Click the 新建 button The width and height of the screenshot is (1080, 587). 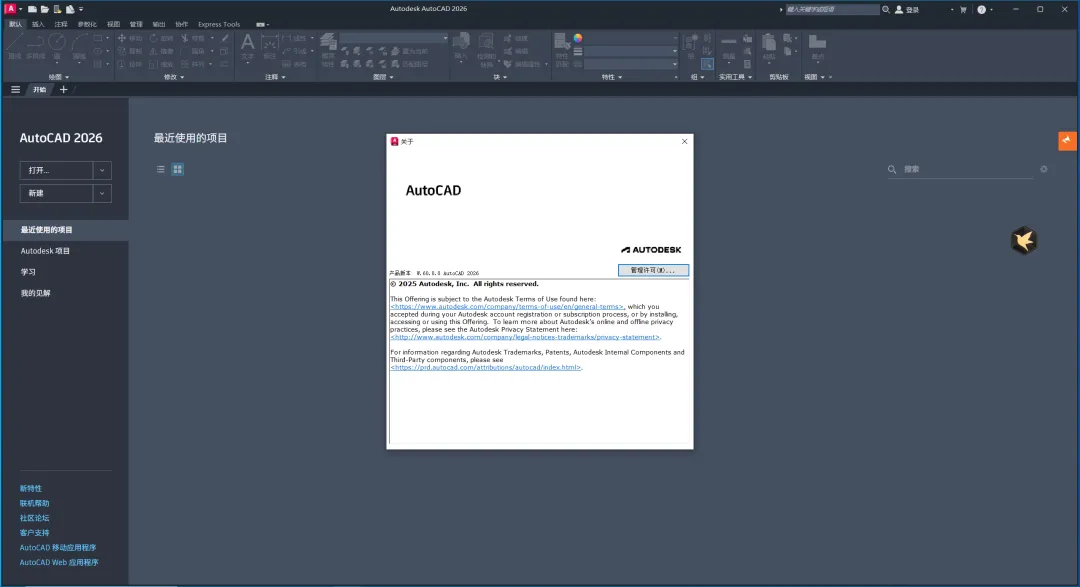click(x=56, y=194)
